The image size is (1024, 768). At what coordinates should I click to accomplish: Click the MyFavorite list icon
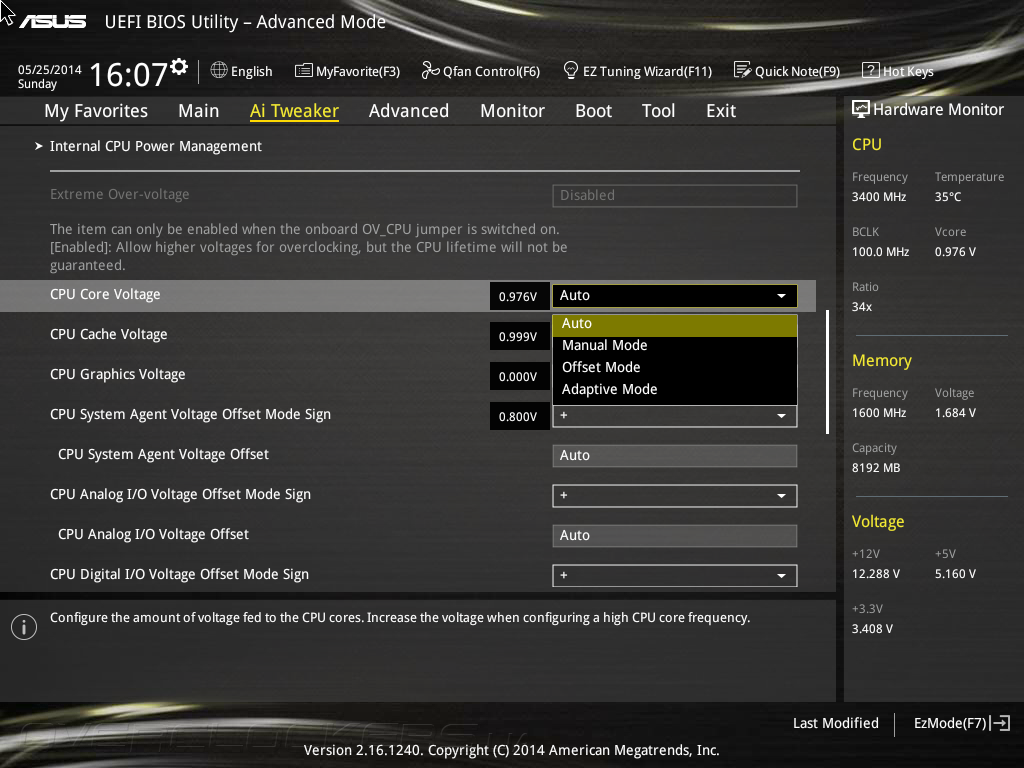[303, 71]
